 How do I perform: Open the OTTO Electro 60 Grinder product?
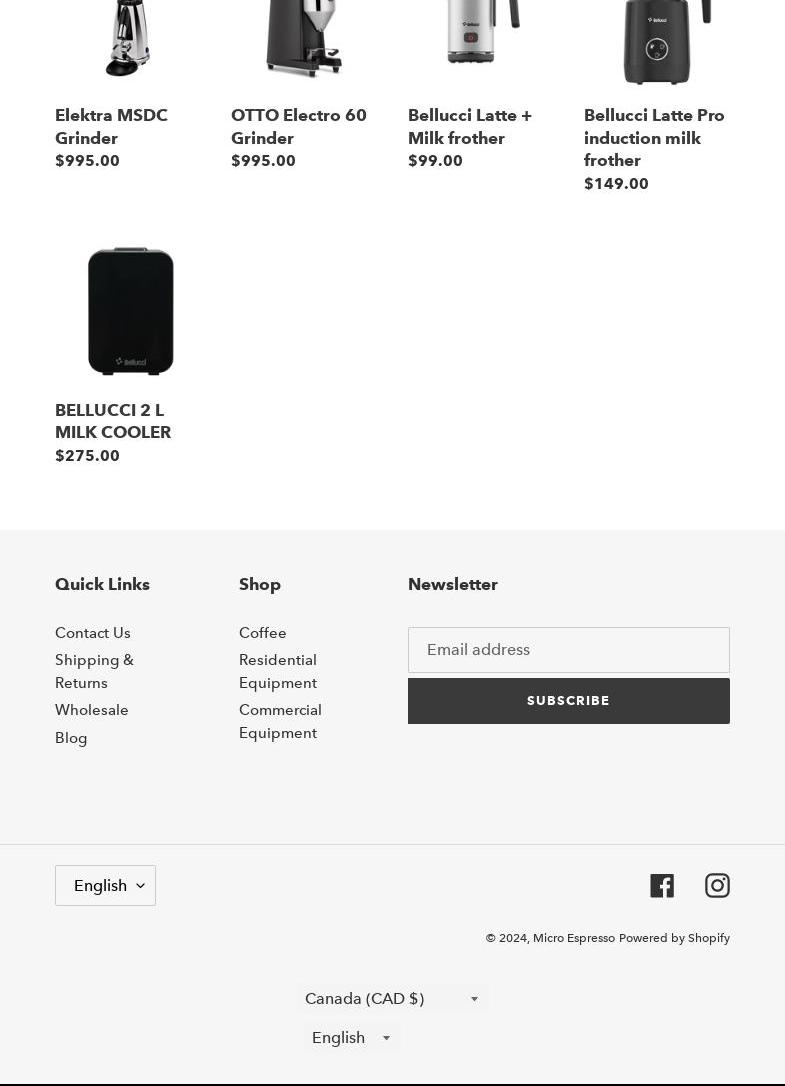[298, 126]
